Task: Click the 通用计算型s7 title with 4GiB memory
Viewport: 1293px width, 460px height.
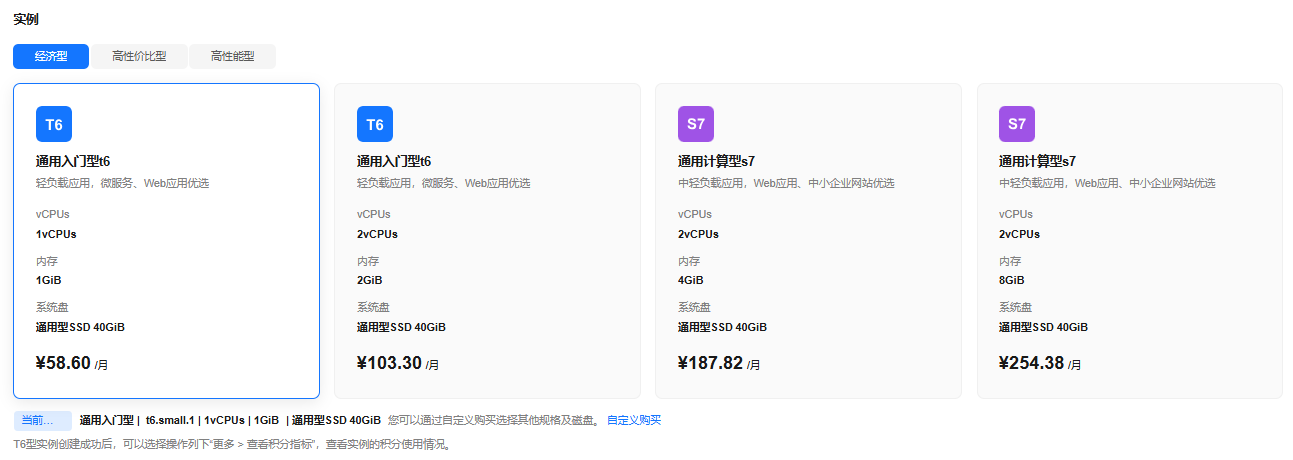Action: point(716,161)
